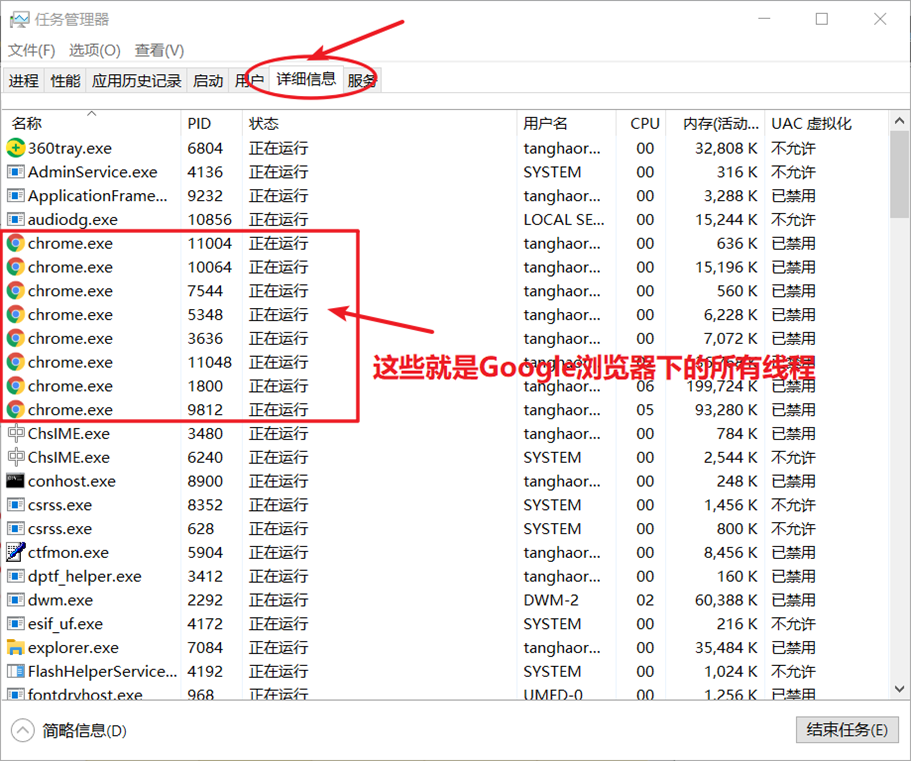Click the audiodg.exe process icon
Image resolution: width=911 pixels, height=761 pixels.
[16, 220]
